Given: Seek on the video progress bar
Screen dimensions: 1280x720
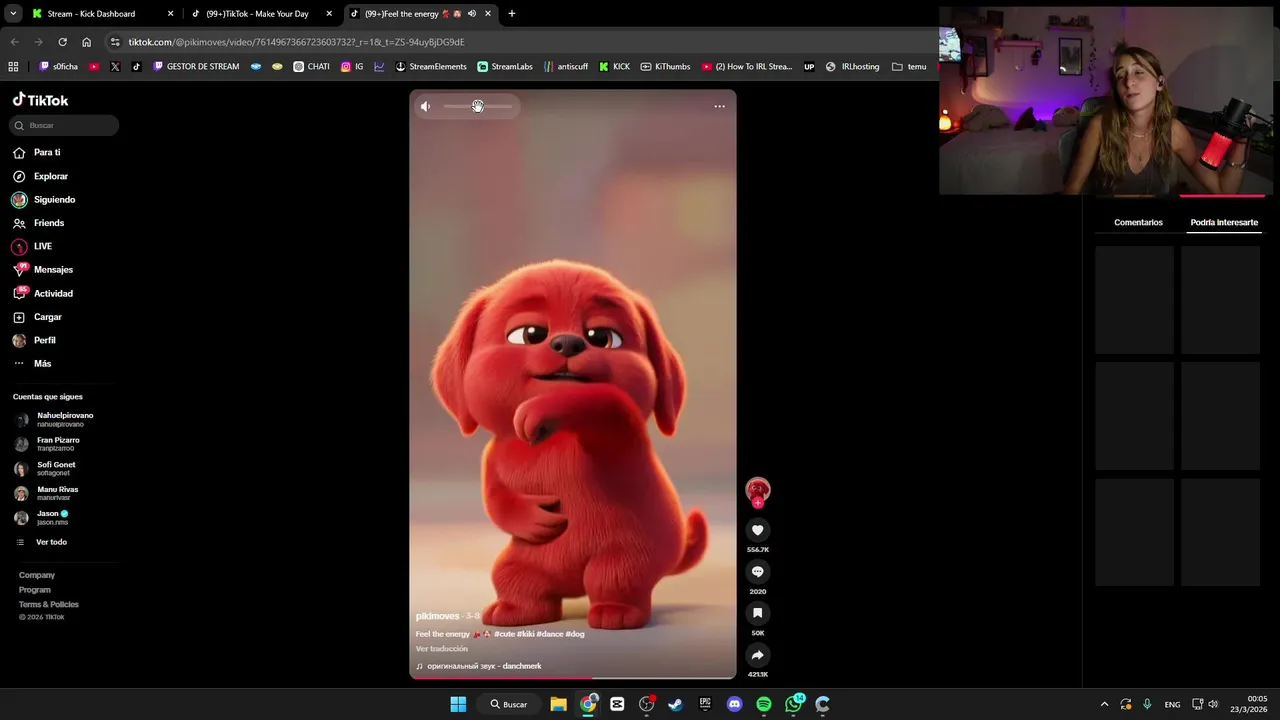Looking at the screenshot, I should click(573, 678).
